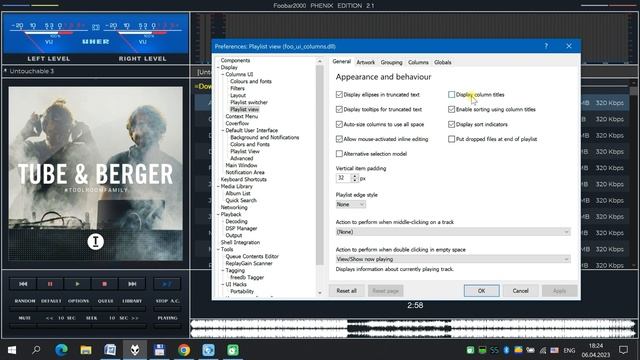Toggle Allow mouse-activated inline editing
Screen dimensions: 640x360
(339, 139)
